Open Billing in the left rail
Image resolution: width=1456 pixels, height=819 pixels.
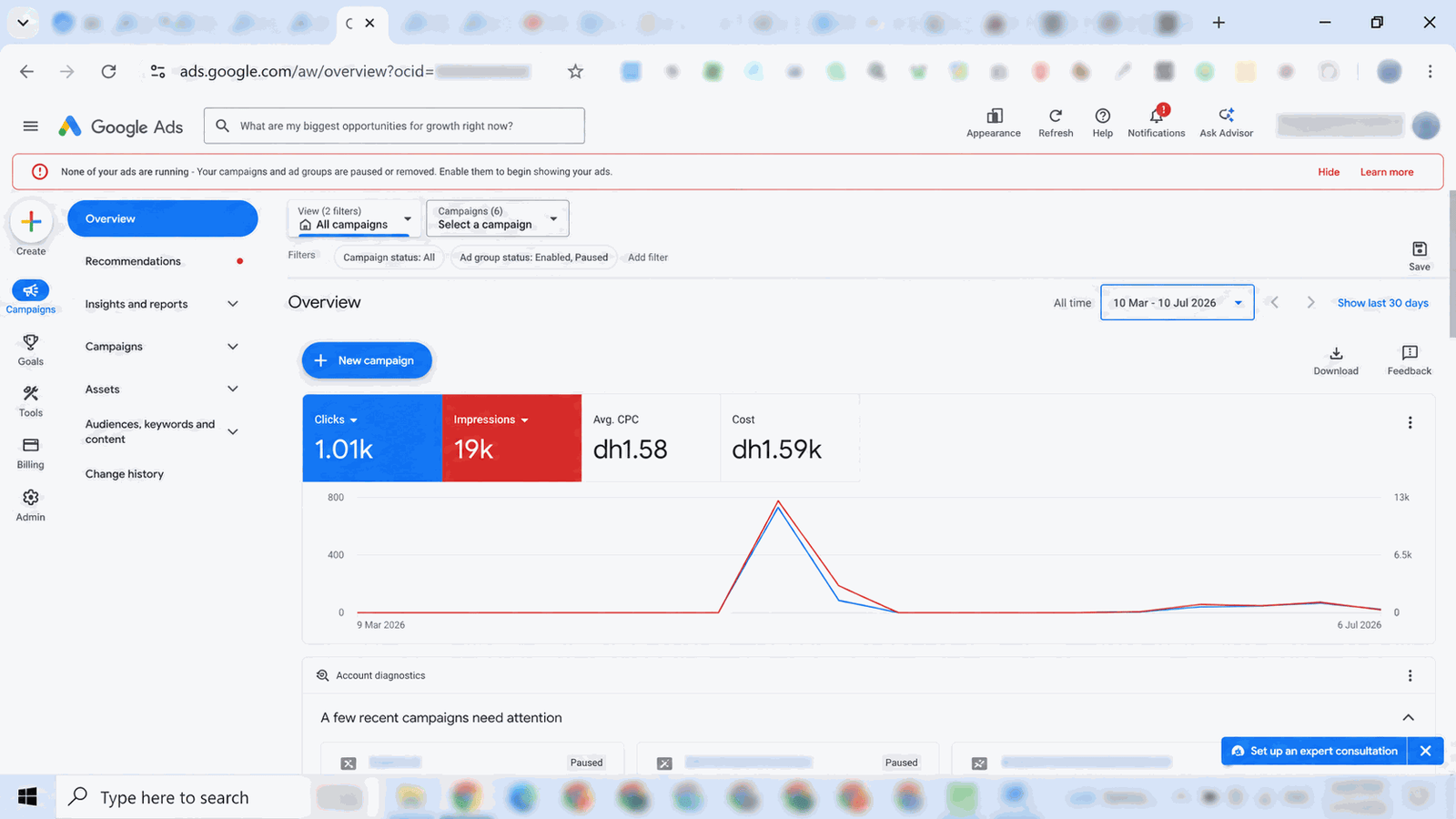pyautogui.click(x=31, y=453)
